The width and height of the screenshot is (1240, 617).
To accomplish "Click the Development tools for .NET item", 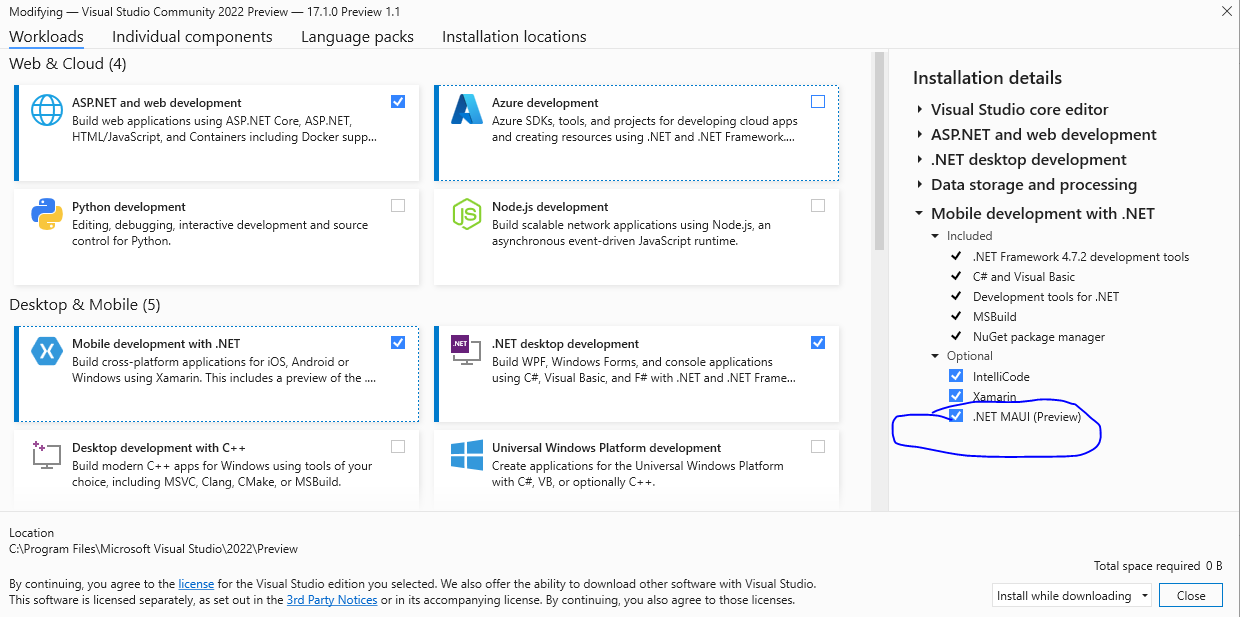I will click(1046, 297).
